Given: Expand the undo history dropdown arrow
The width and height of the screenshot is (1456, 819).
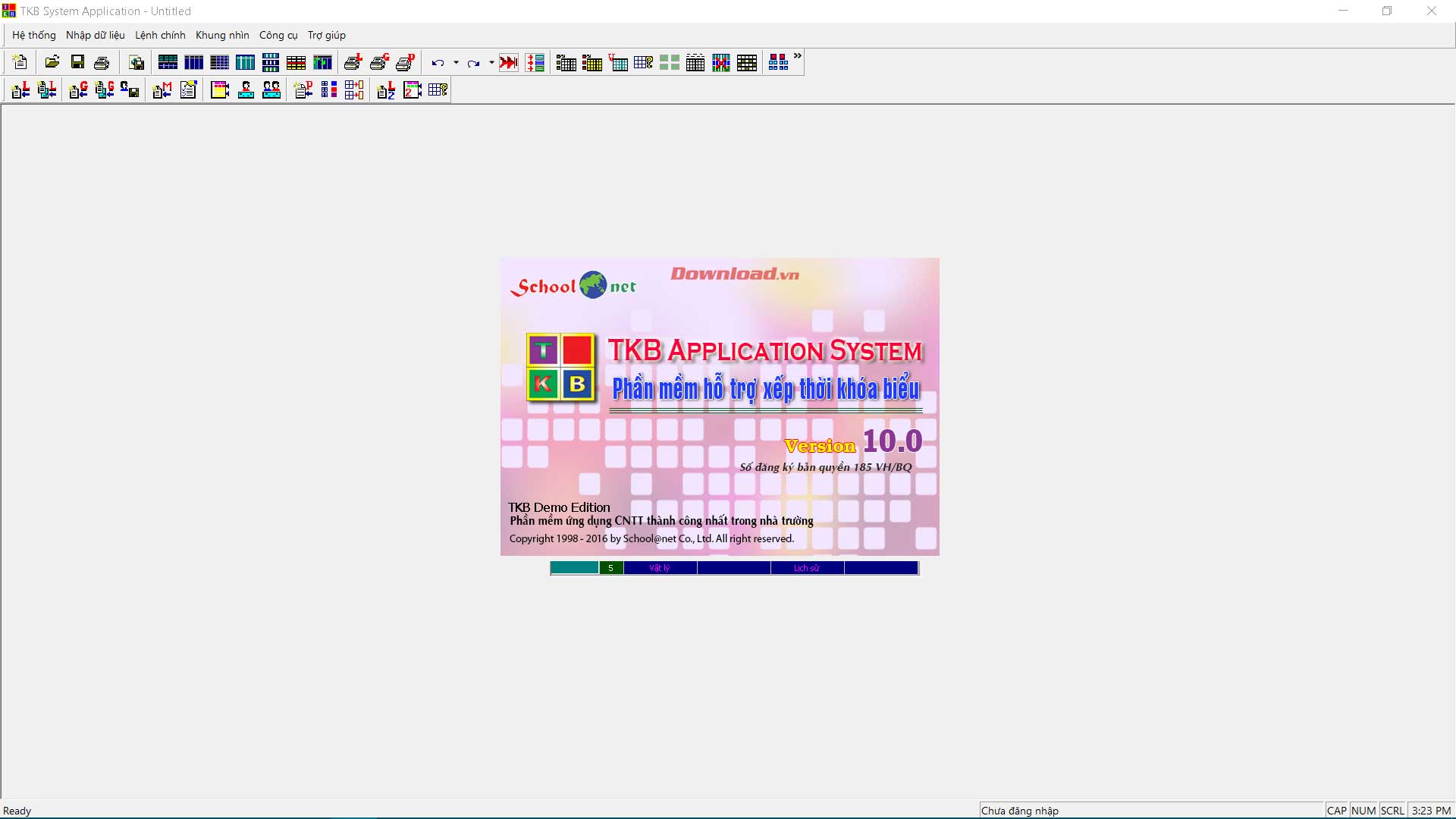Looking at the screenshot, I should point(456,63).
